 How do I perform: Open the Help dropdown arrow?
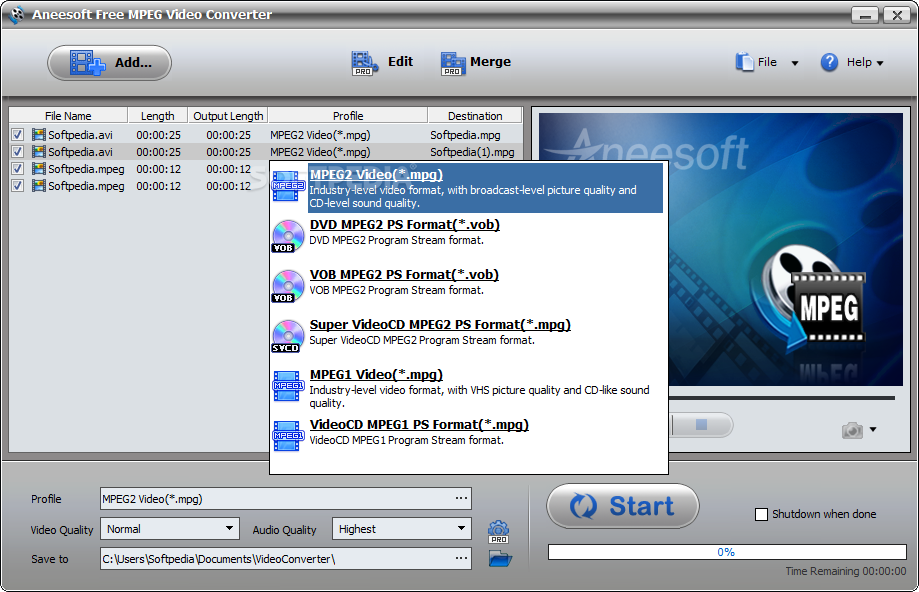[880, 63]
